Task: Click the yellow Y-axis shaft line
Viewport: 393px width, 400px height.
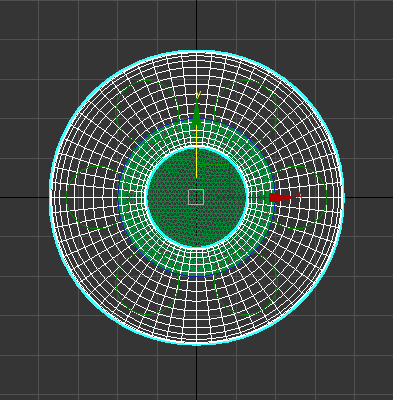Action: click(x=197, y=152)
